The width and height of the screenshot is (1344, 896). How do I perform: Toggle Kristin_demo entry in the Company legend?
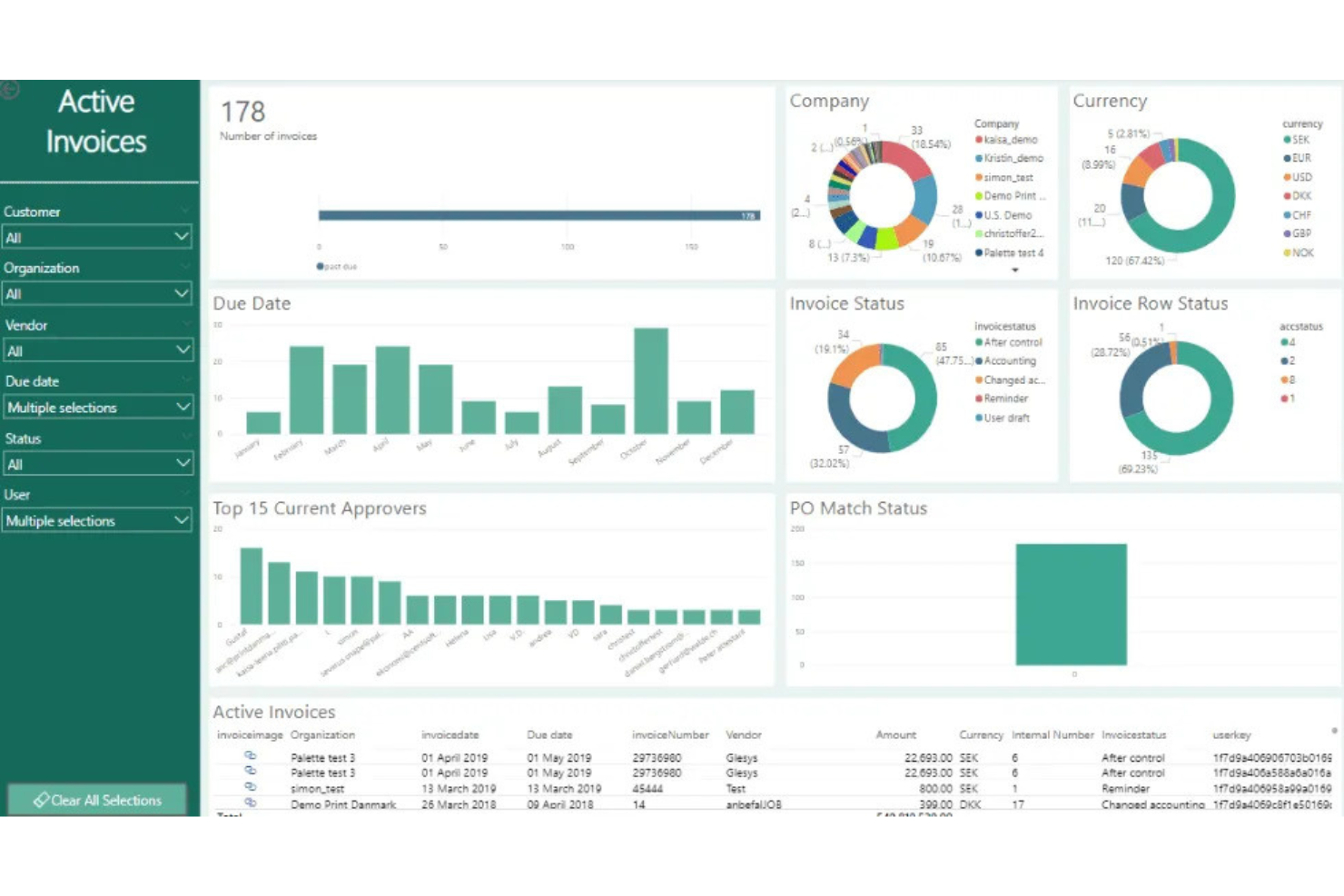(1013, 159)
